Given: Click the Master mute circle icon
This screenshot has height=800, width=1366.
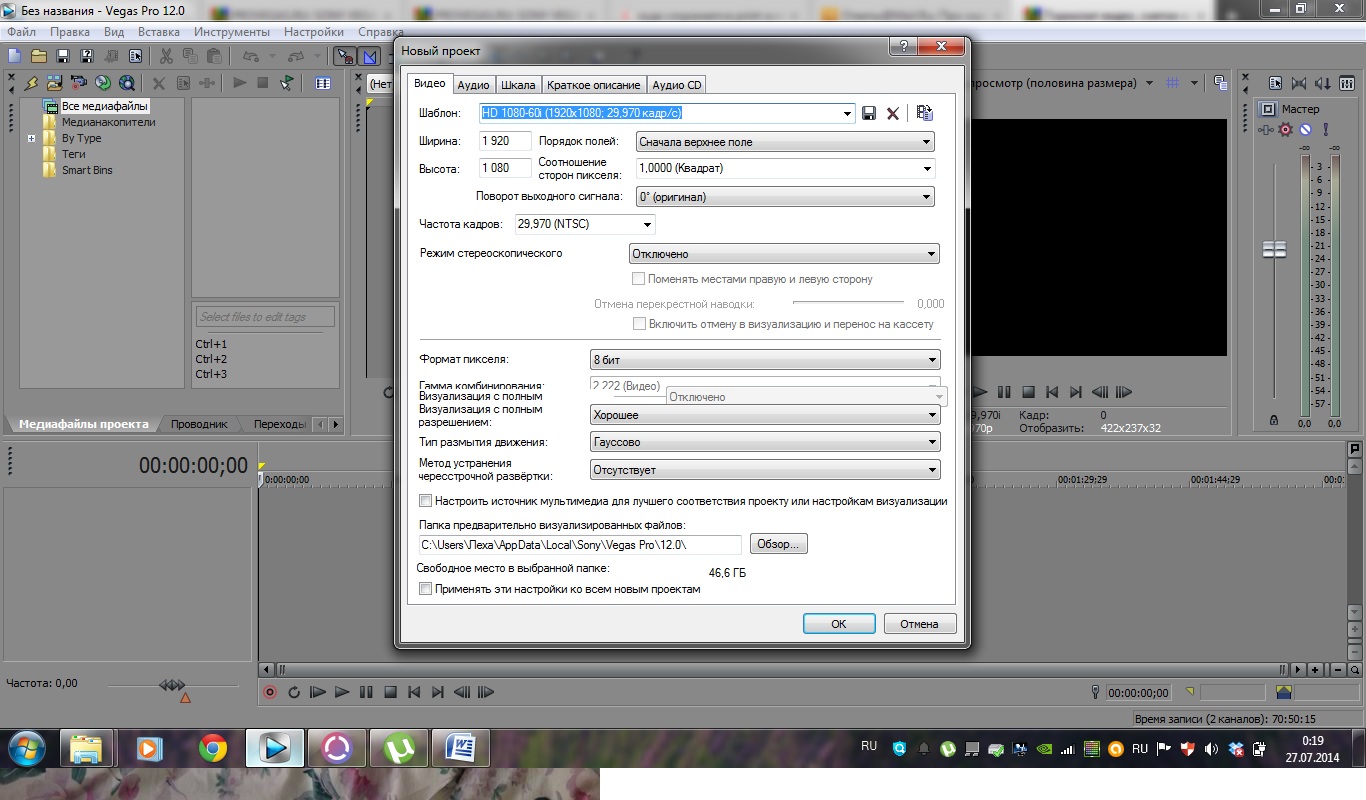Looking at the screenshot, I should click(1305, 130).
